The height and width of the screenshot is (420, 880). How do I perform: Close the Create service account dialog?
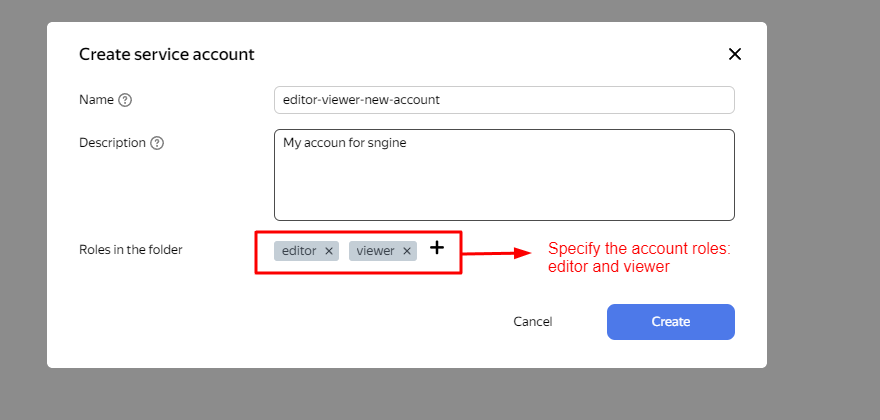coord(735,54)
